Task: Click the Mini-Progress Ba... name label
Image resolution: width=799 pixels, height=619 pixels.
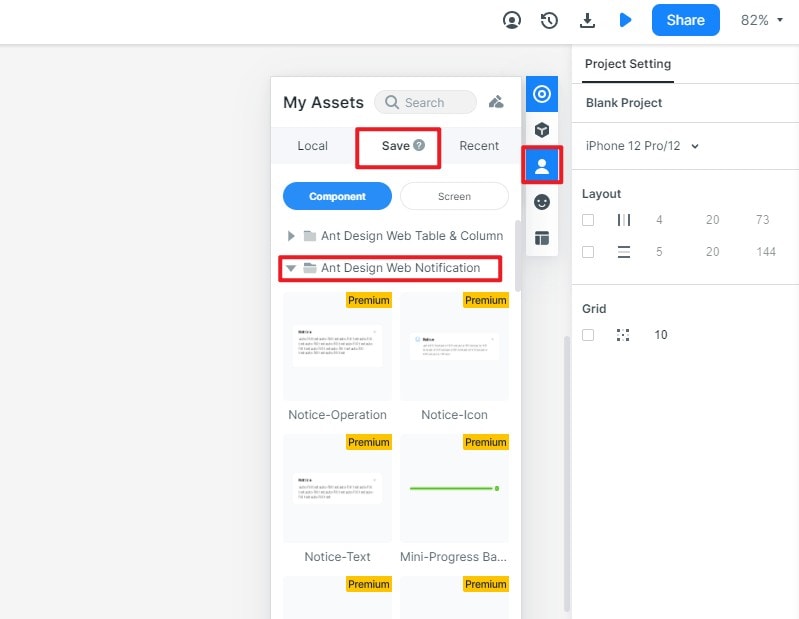Action: [x=454, y=557]
